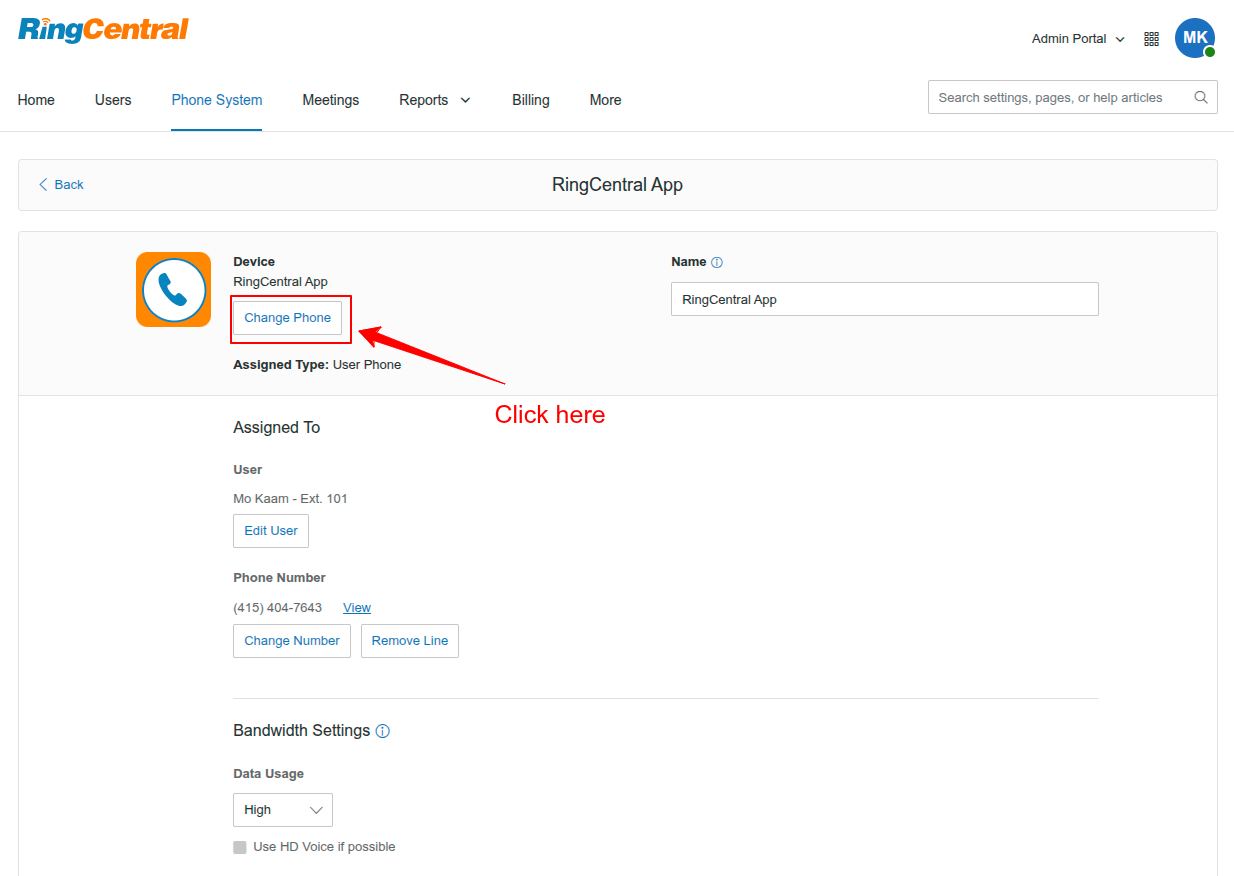Click the search magnifier icon

pos(1201,97)
